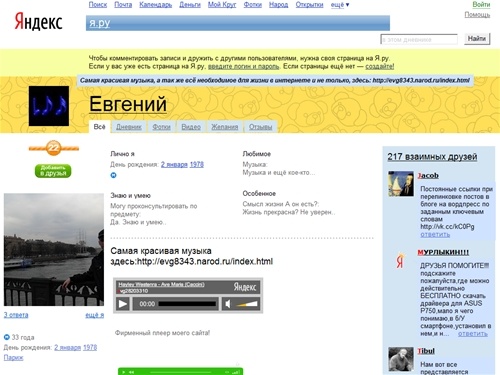Click the введите логин и пароль link
The image size is (500, 375).
pos(243,66)
